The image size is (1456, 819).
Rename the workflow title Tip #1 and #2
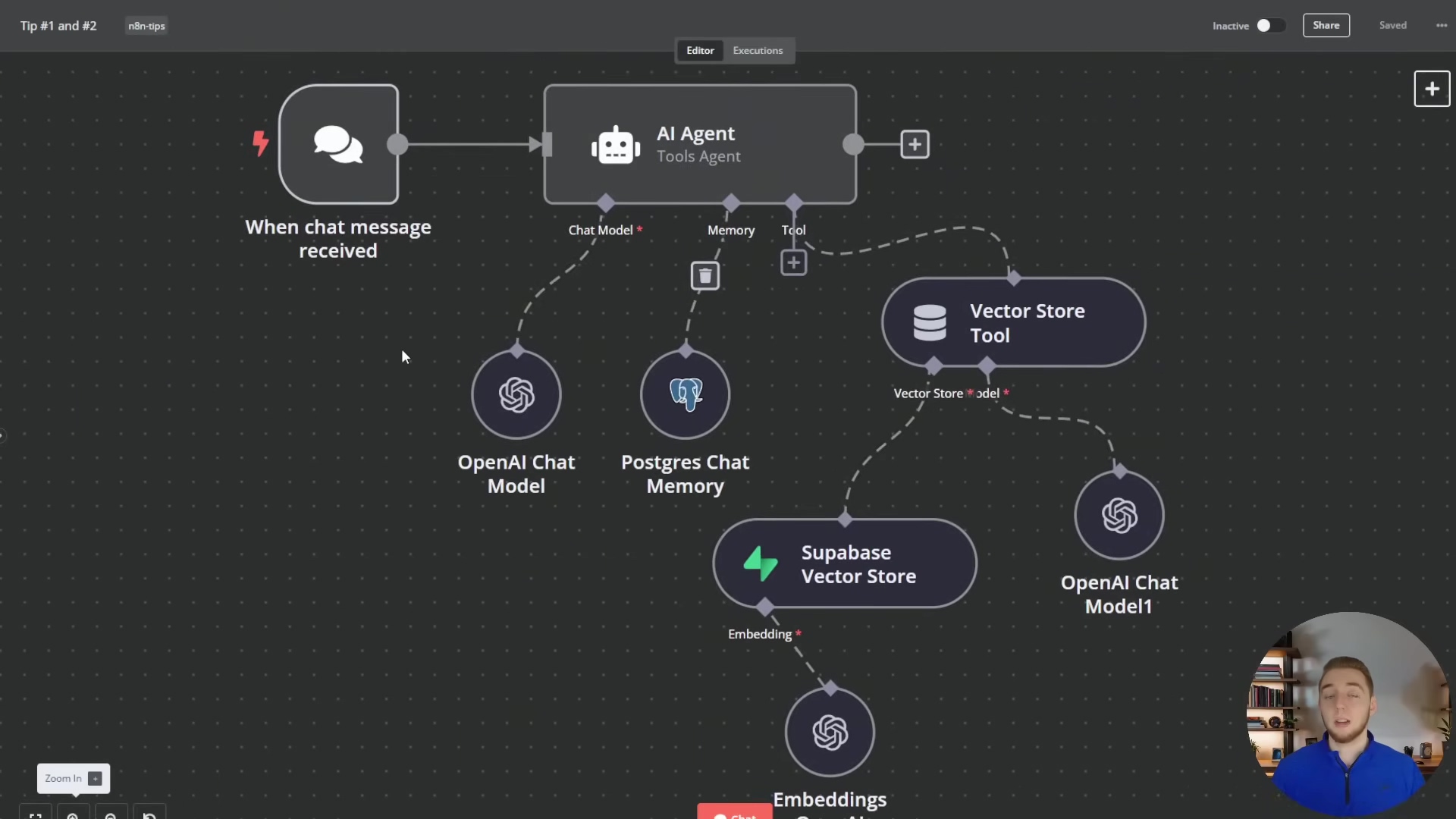coord(58,26)
